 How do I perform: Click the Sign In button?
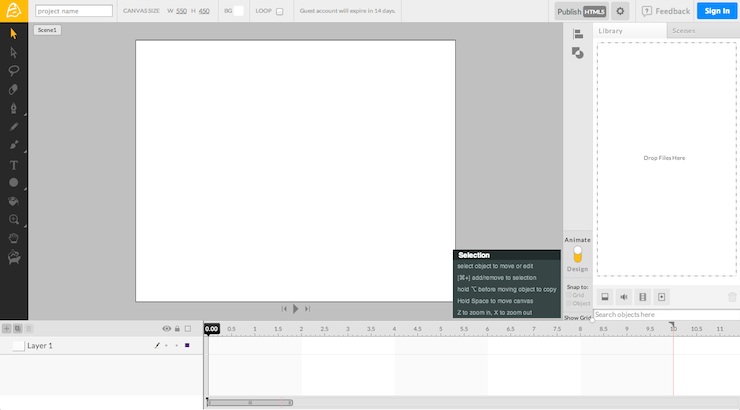pos(717,11)
